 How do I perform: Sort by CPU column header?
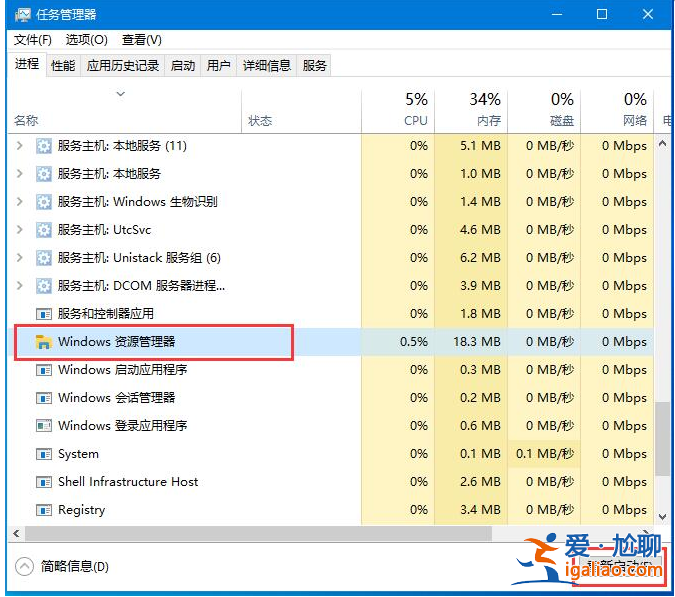pos(398,111)
